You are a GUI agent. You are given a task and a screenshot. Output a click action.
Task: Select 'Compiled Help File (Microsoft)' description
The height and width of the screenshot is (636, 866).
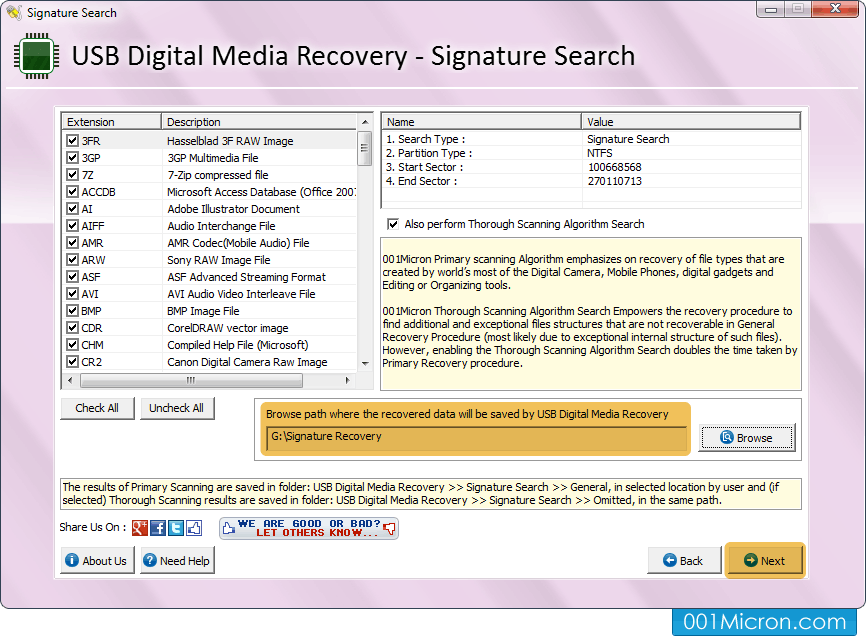pyautogui.click(x=238, y=345)
